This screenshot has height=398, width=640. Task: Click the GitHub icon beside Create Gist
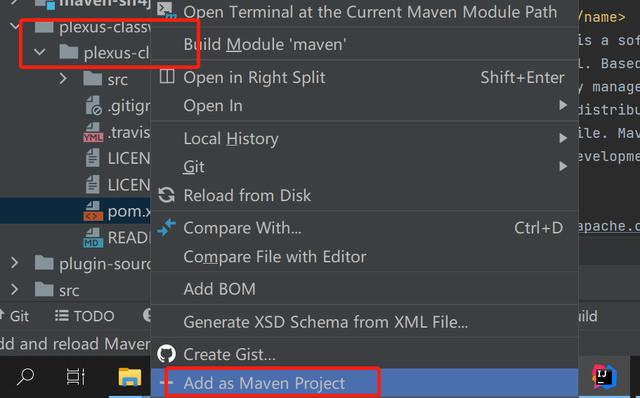click(x=167, y=354)
